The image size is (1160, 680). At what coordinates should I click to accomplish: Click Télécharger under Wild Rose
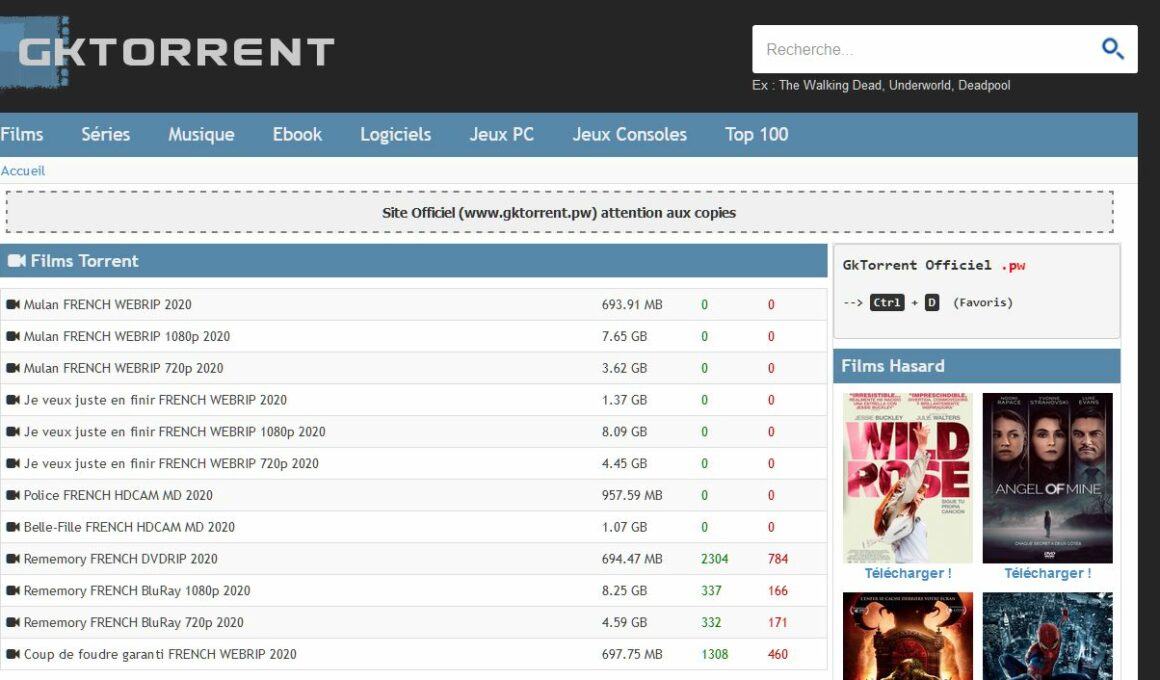pyautogui.click(x=908, y=573)
